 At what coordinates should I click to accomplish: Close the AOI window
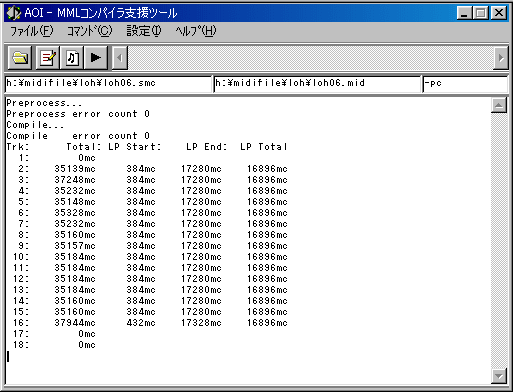499,13
